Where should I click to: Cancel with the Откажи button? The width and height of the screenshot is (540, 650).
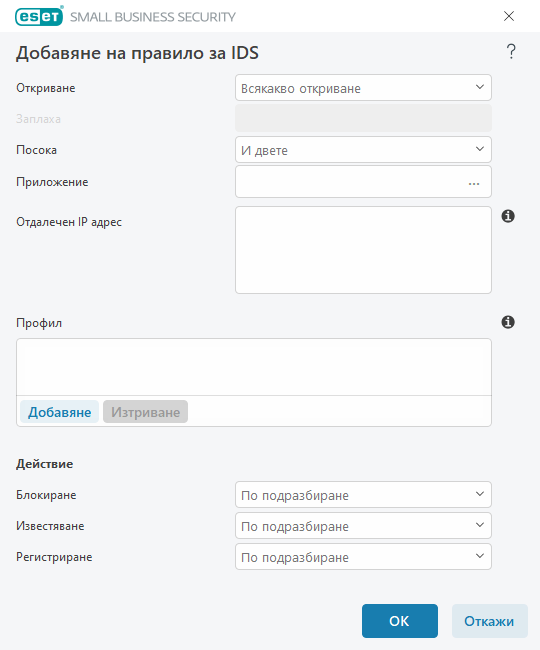coord(489,621)
